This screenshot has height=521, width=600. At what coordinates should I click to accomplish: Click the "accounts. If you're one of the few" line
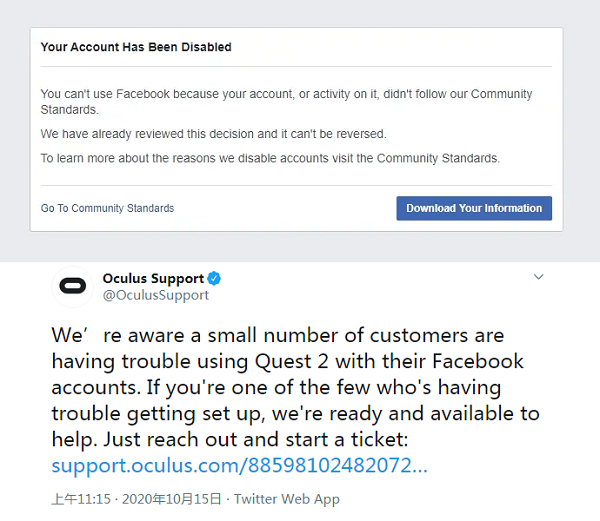tap(276, 387)
